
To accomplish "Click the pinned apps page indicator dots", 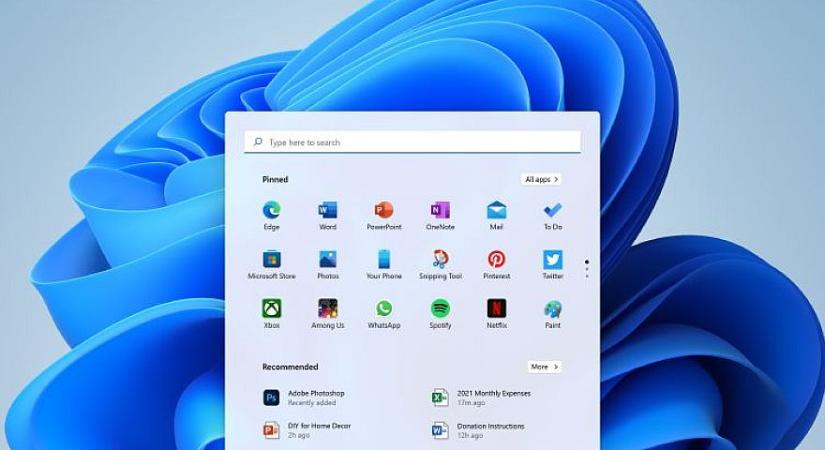I will pyautogui.click(x=587, y=268).
